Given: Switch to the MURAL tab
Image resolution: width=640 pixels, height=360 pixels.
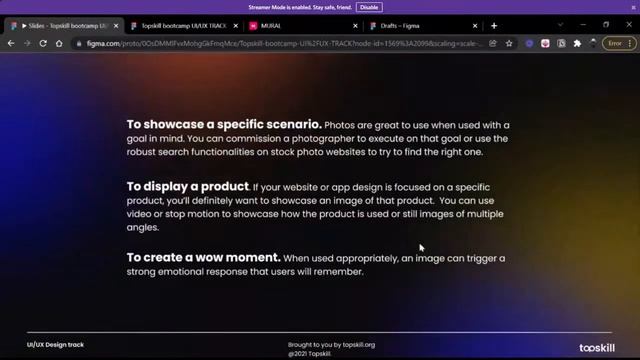Looking at the screenshot, I should point(303,26).
